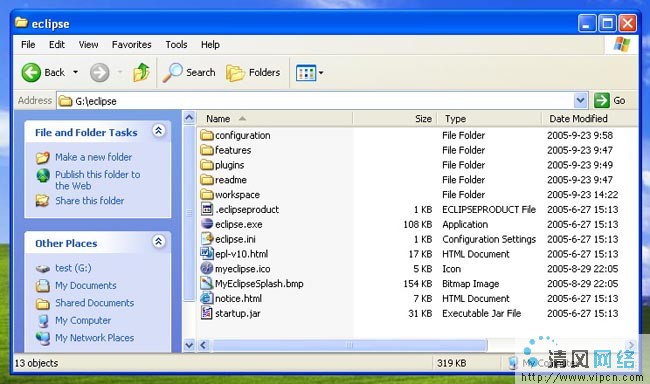
Task: Click "13 objects" in the status bar
Action: point(36,363)
